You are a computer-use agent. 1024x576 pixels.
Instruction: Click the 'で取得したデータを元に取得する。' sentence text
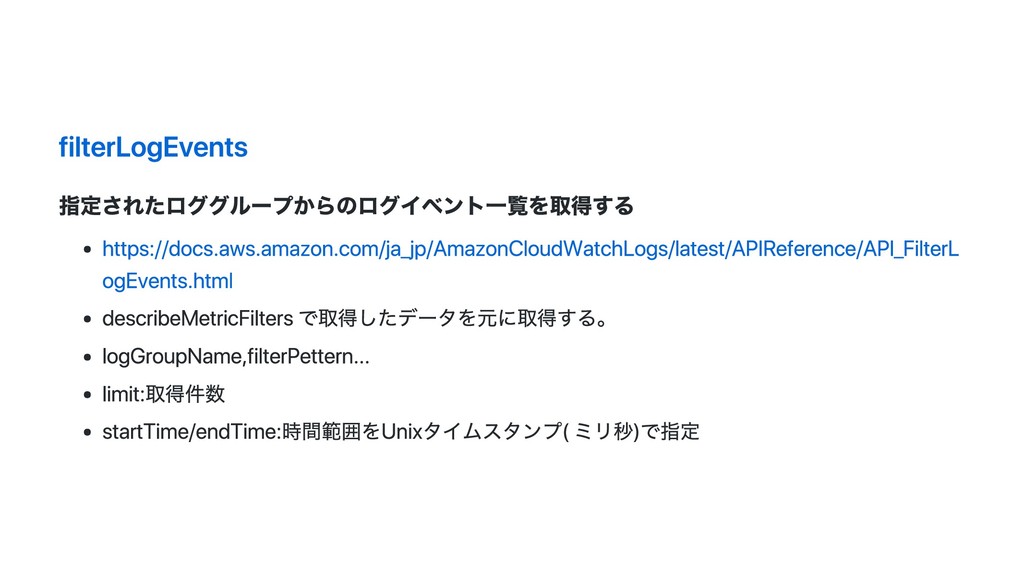454,319
